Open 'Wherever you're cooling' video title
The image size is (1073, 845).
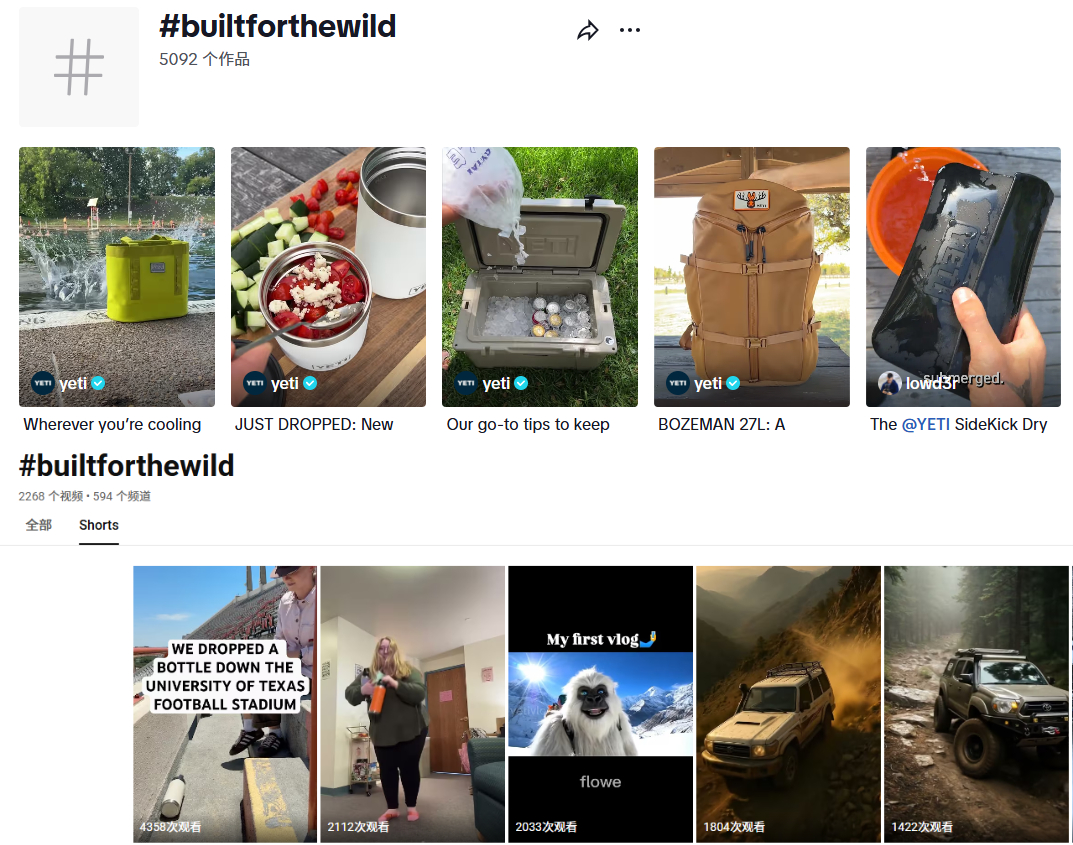pos(112,424)
